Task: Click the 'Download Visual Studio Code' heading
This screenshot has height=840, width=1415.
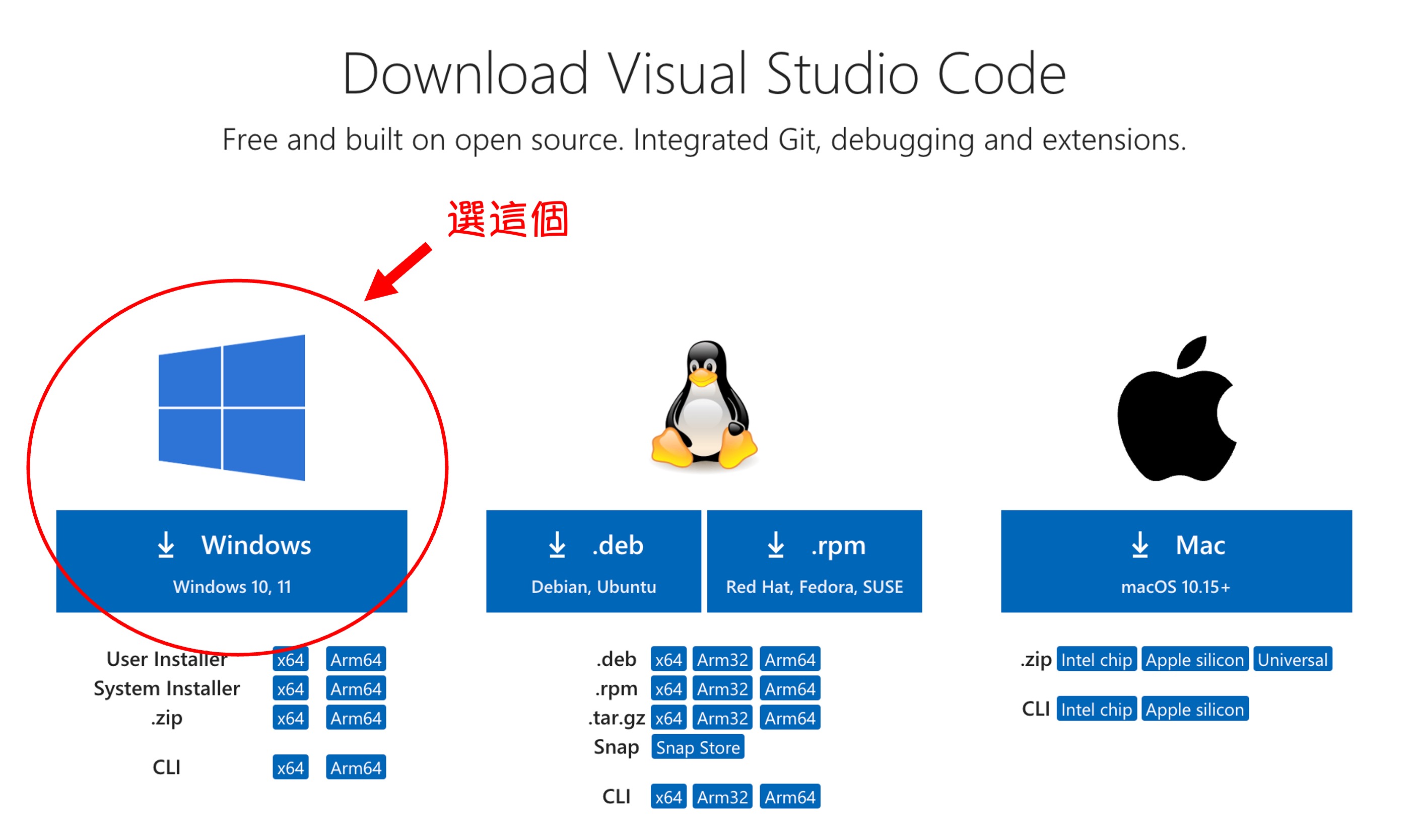Action: coord(704,74)
